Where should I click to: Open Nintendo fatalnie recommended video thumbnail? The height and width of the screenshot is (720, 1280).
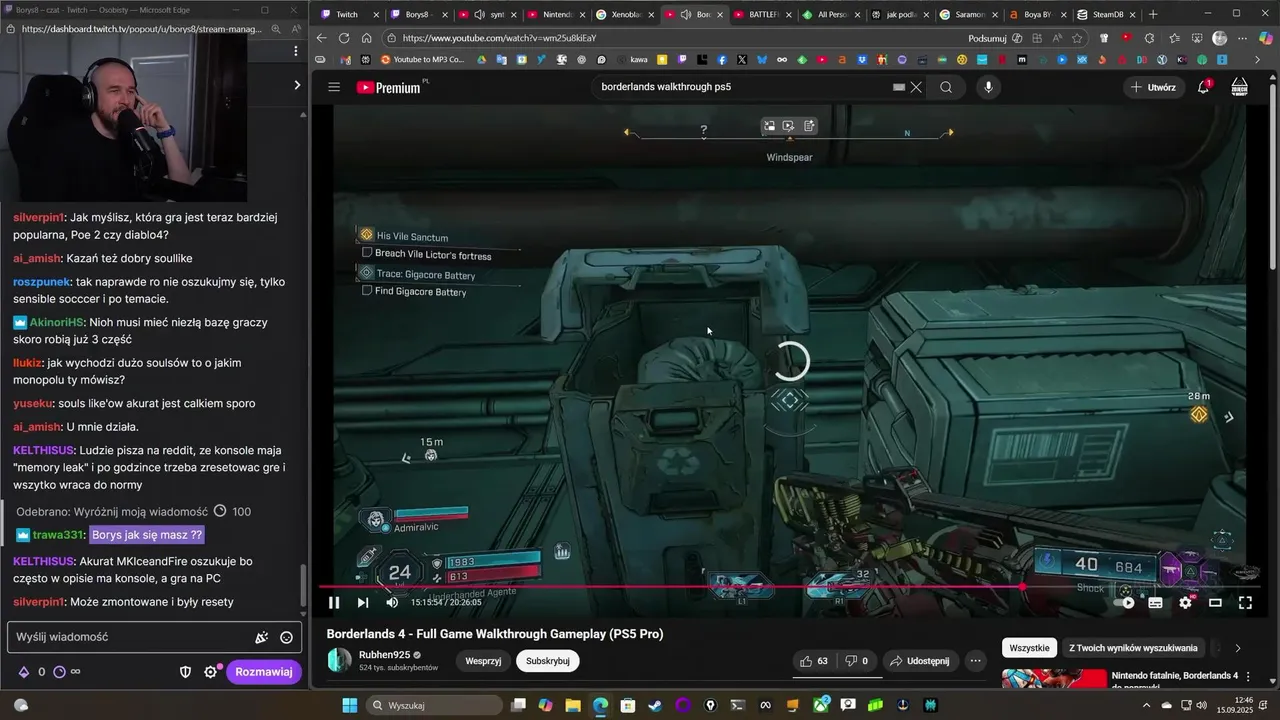coord(1054,679)
